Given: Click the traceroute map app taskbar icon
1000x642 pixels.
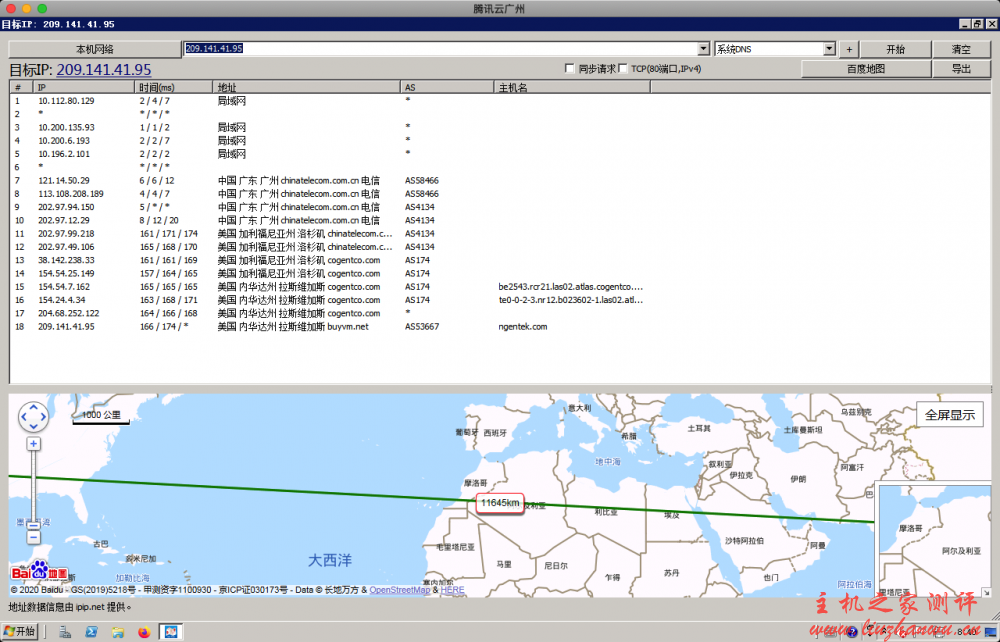Looking at the screenshot, I should coord(171,632).
